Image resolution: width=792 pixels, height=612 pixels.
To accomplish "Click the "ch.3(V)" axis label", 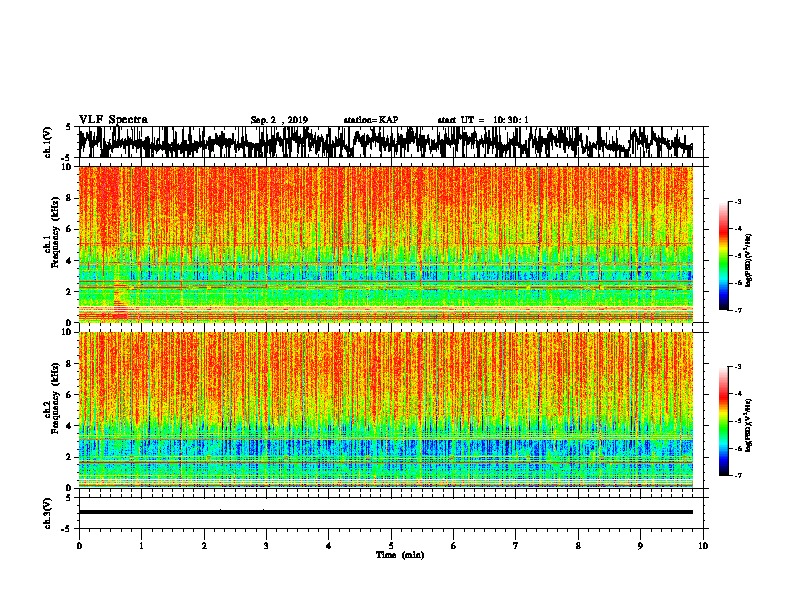I will 48,513.
